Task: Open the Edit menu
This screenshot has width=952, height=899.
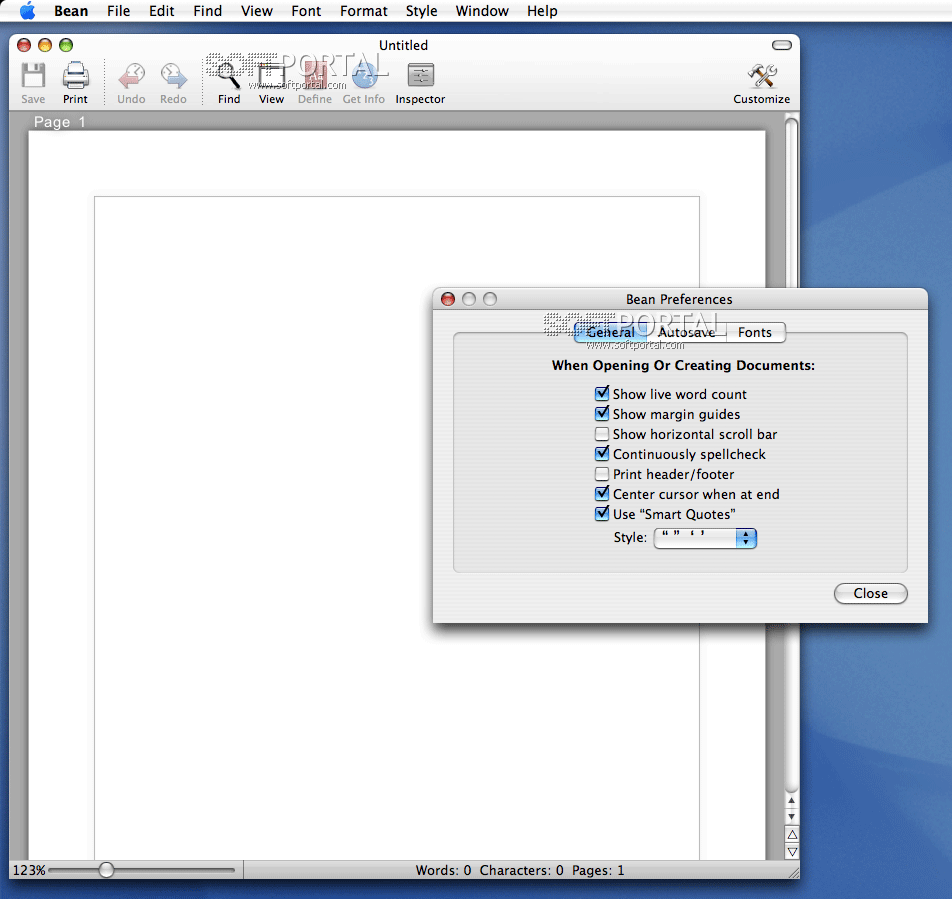Action: click(x=162, y=11)
